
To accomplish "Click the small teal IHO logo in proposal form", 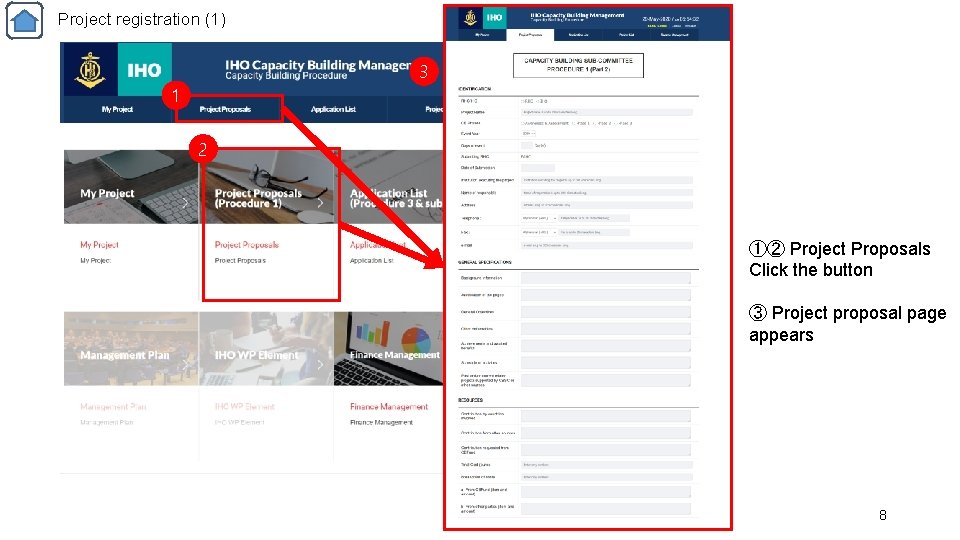I will click(x=494, y=18).
